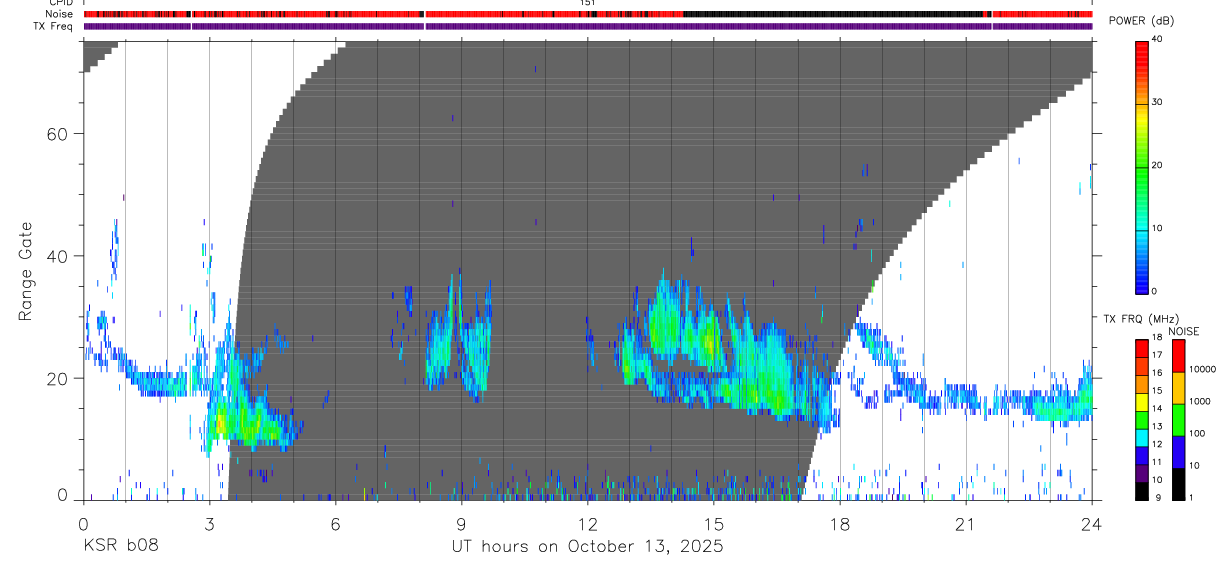Click the green 13 MHz TX frequency swatch
The width and height of the screenshot is (1228, 567).
pos(1142,419)
